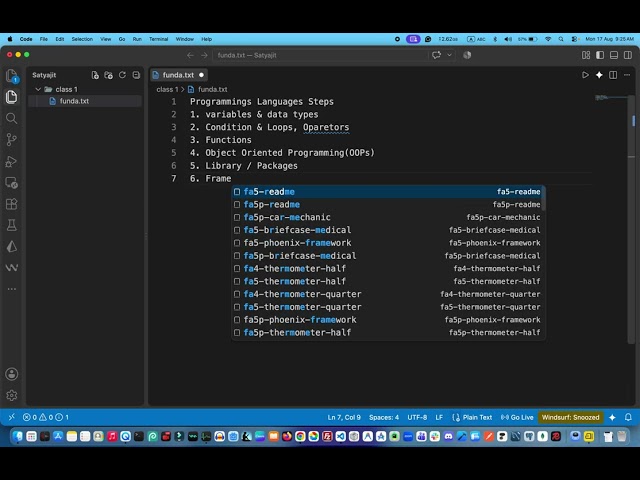Viewport: 640px width, 480px height.
Task: Open errors and warnings count in status bar
Action: click(46, 417)
